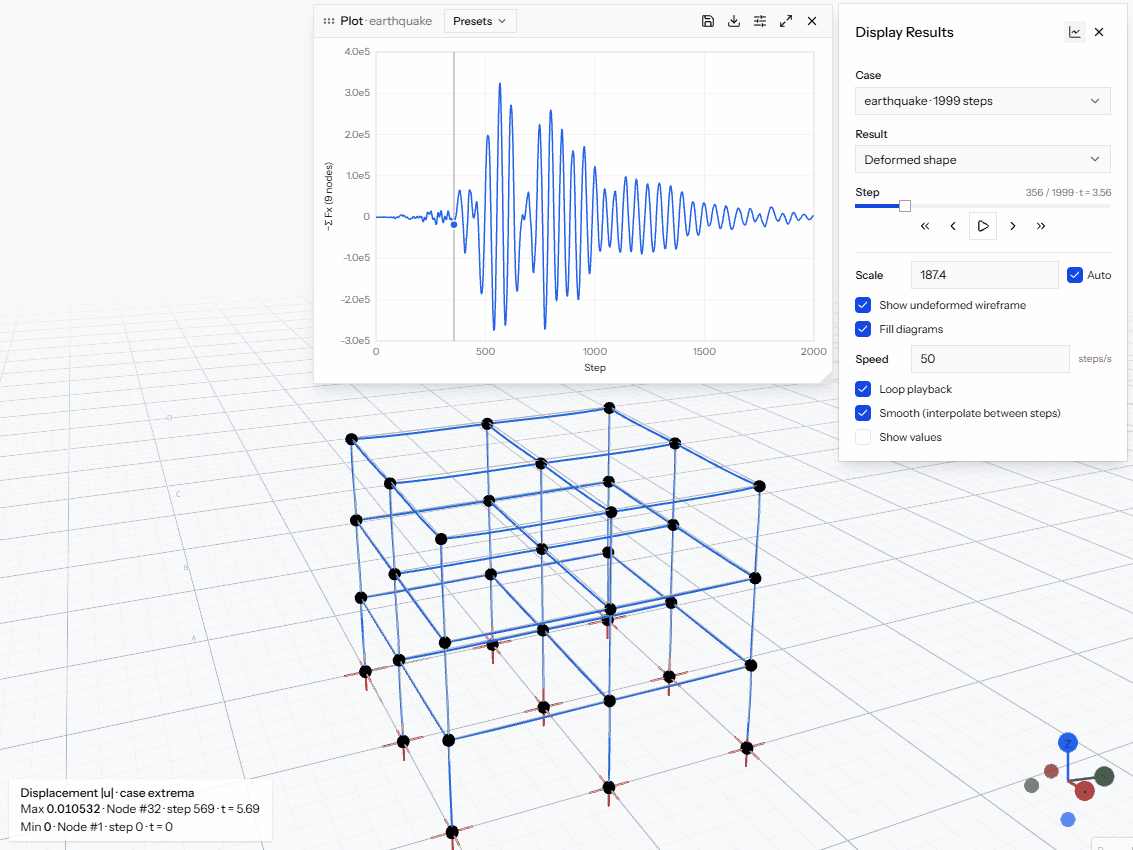Viewport: 1133px width, 850px height.
Task: Go back one step
Action: (953, 226)
